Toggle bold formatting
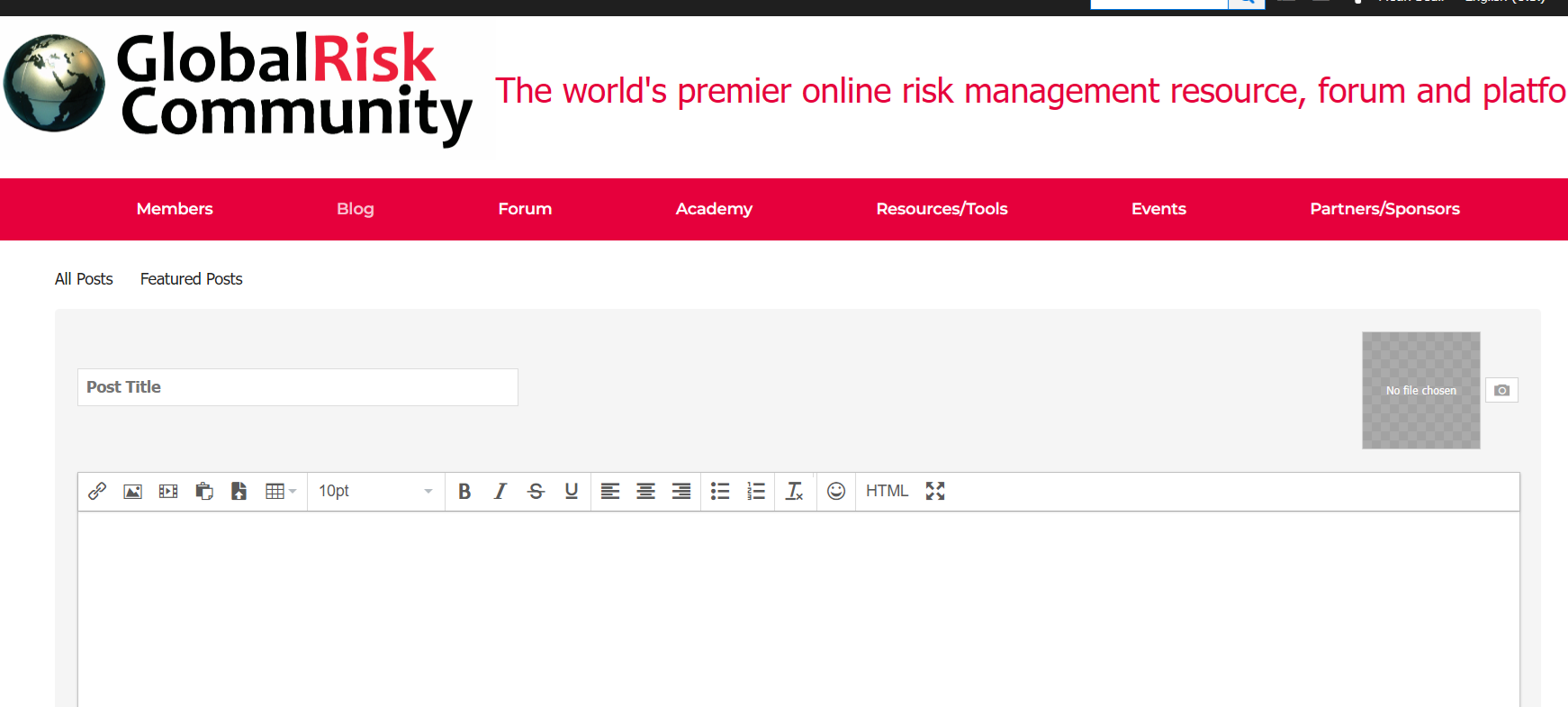 coord(464,491)
